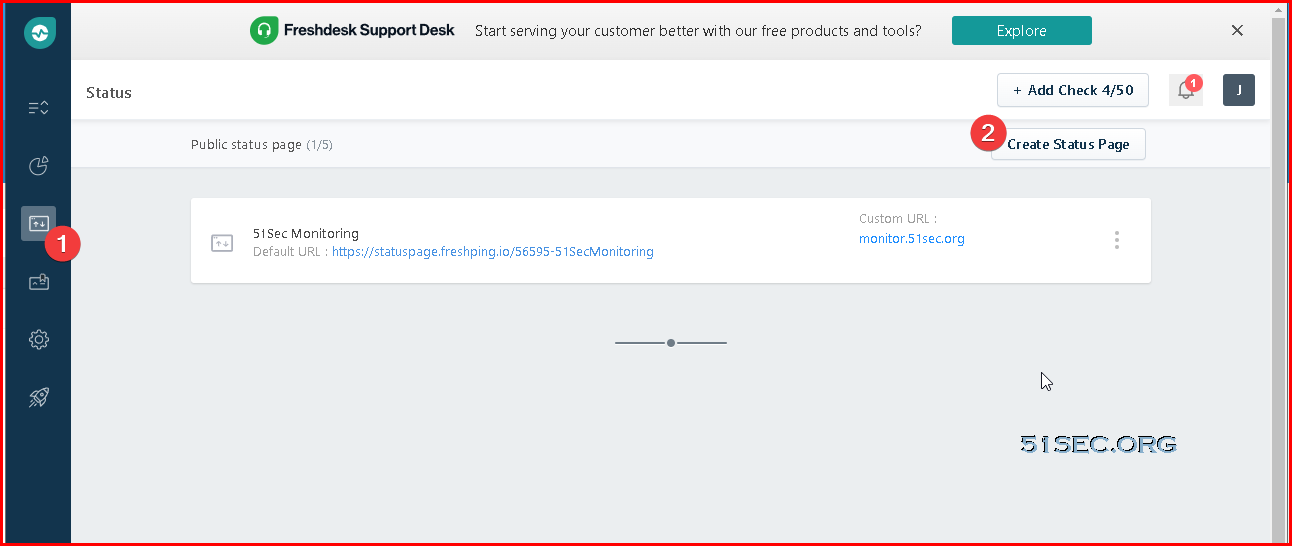Open the user avatar J menu

coord(1239,90)
